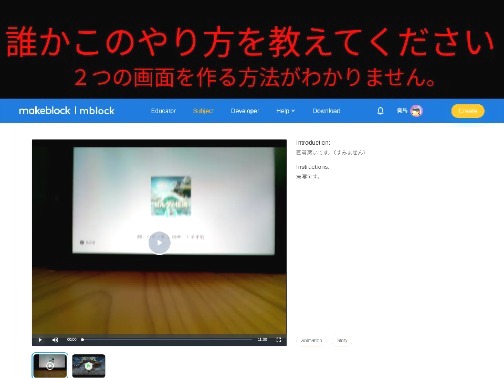Click the video progress handle dot
The height and width of the screenshot is (378, 504).
tap(82, 340)
